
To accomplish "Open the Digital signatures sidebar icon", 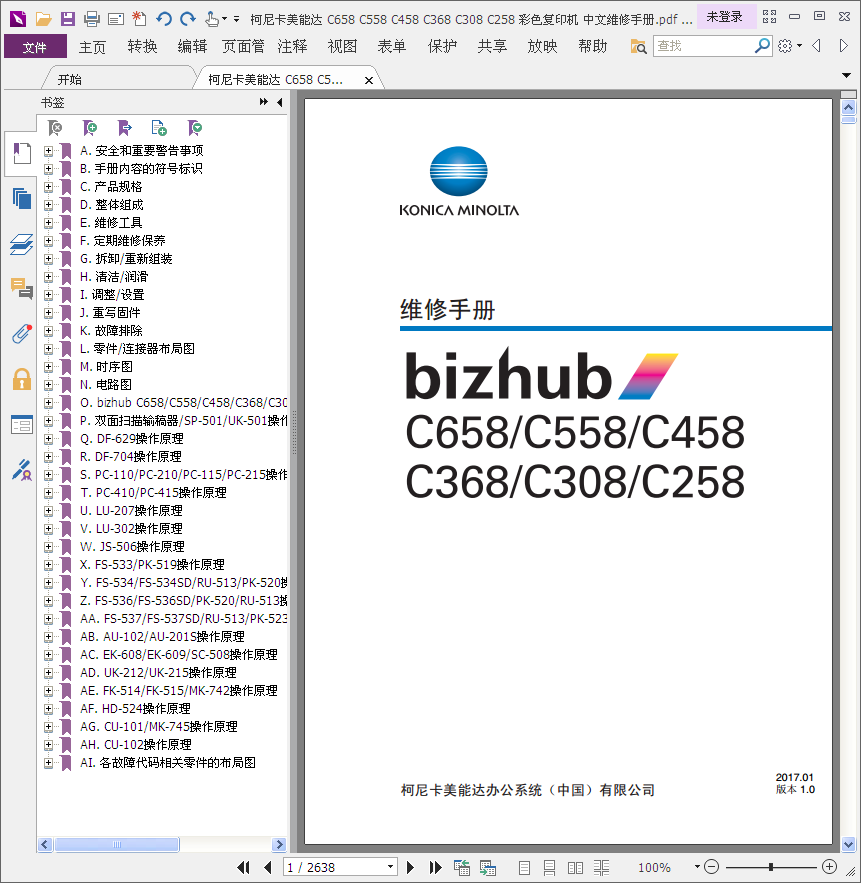I will tap(22, 470).
